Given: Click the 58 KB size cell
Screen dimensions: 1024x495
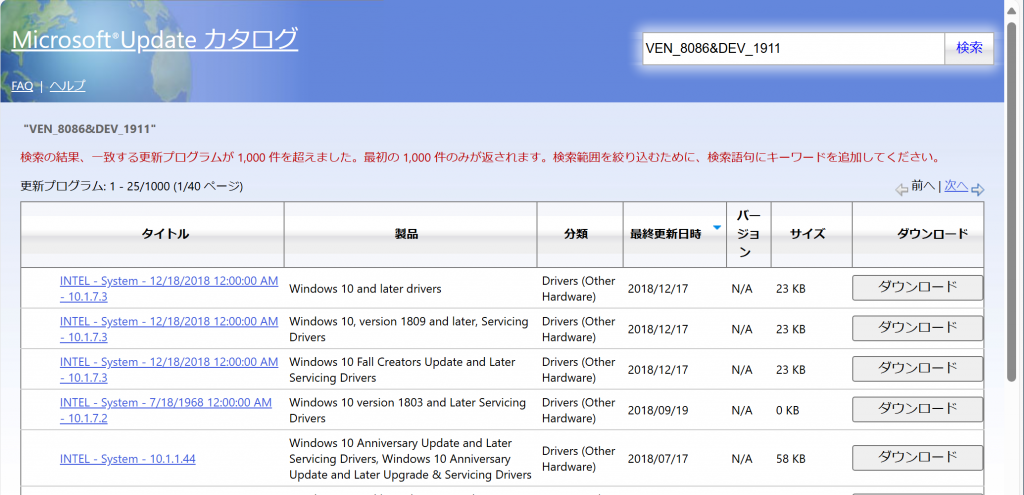Looking at the screenshot, I should (790, 459).
